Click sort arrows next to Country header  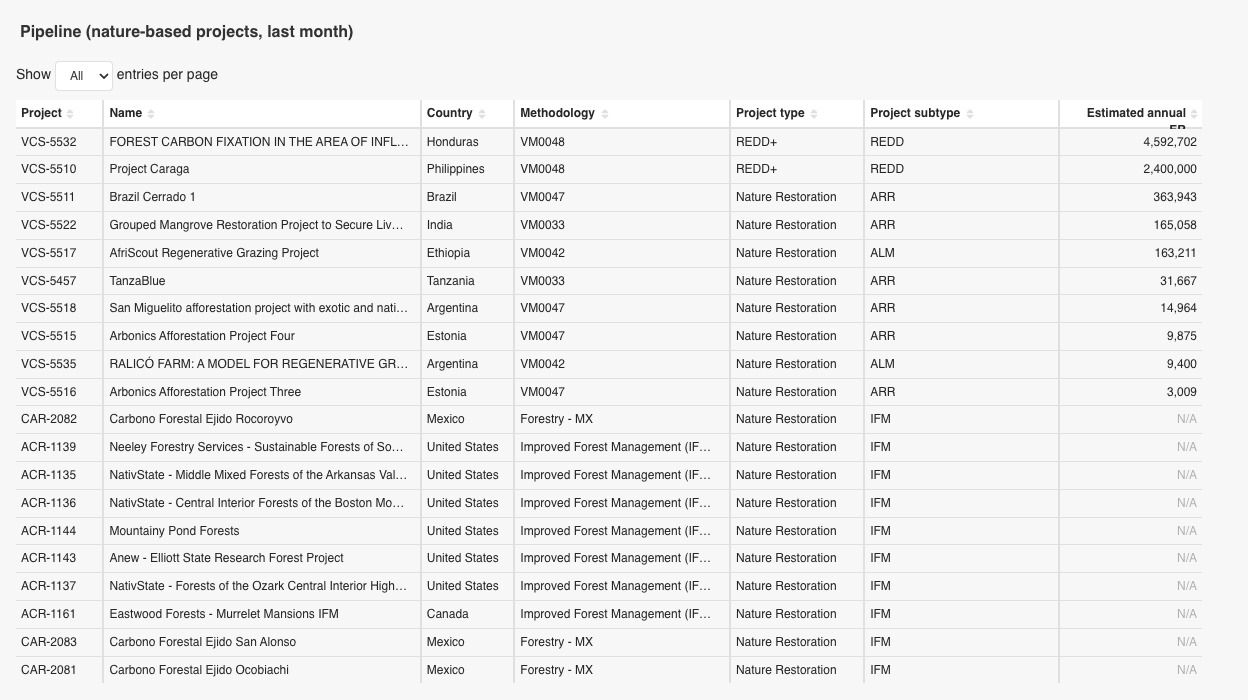point(482,114)
